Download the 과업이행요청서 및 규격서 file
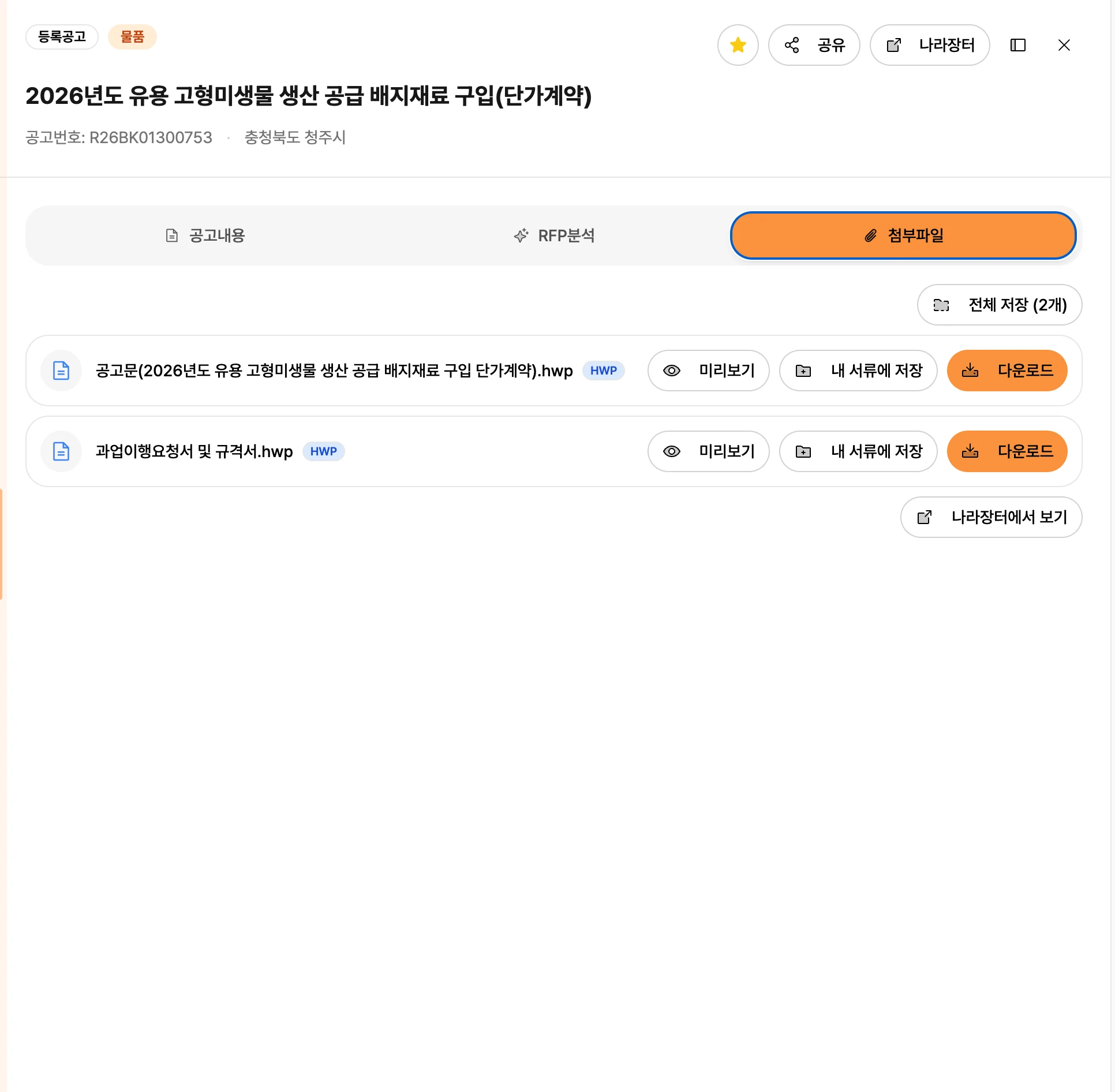Image resolution: width=1115 pixels, height=1092 pixels. (x=1007, y=451)
